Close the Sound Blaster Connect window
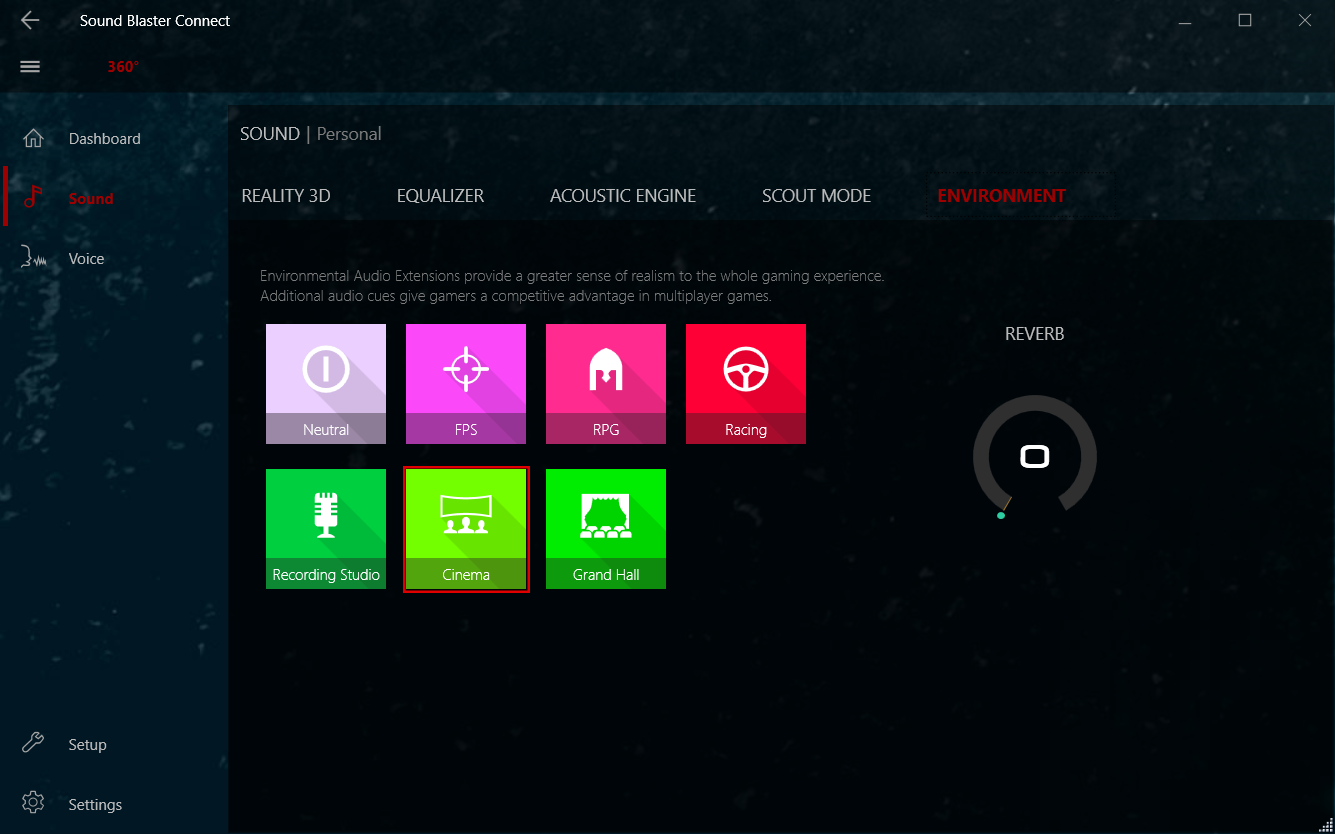Viewport: 1335px width, 834px height. click(1305, 20)
